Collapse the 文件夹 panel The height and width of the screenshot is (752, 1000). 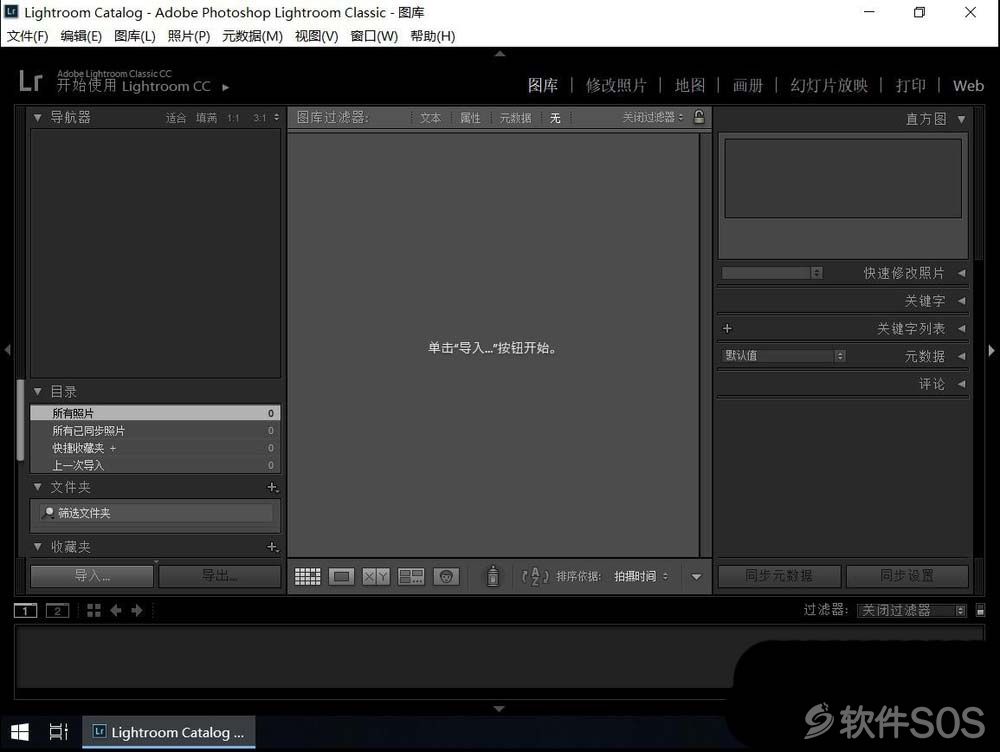click(38, 487)
